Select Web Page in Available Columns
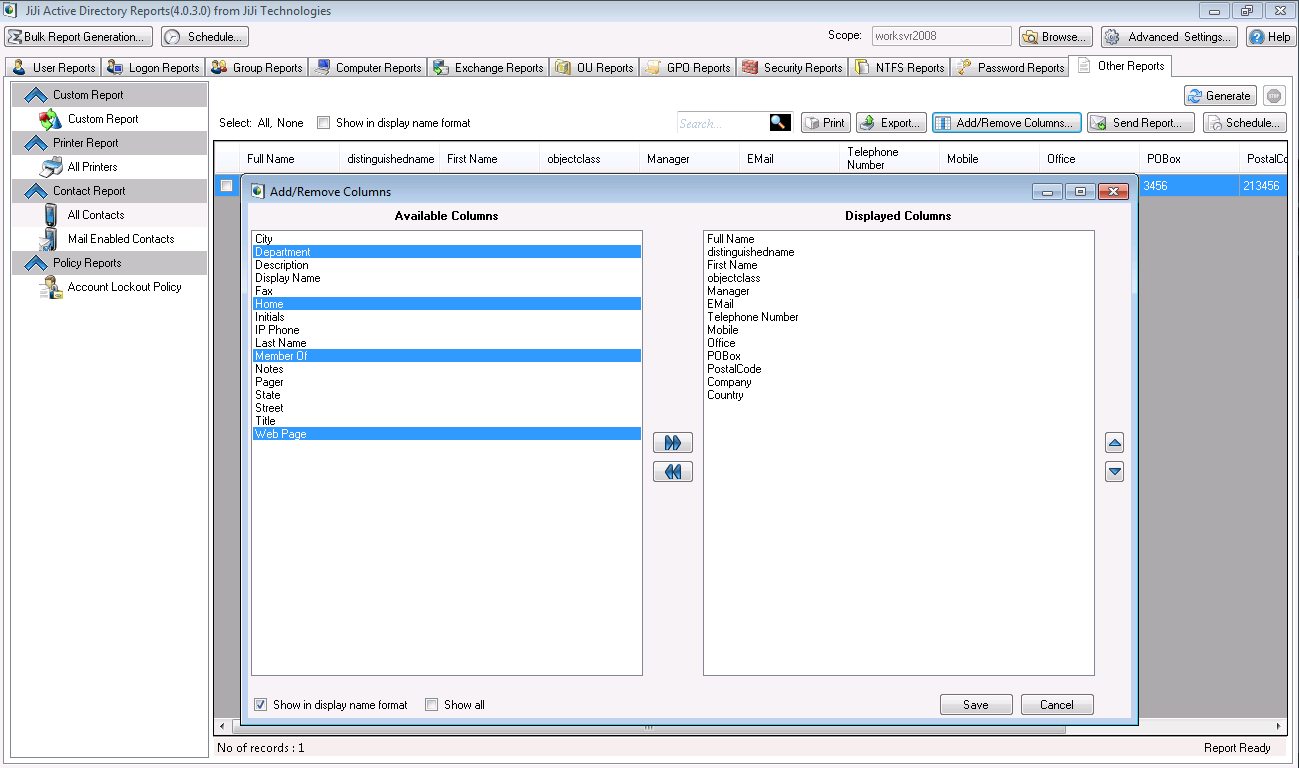The image size is (1299, 768). (447, 434)
